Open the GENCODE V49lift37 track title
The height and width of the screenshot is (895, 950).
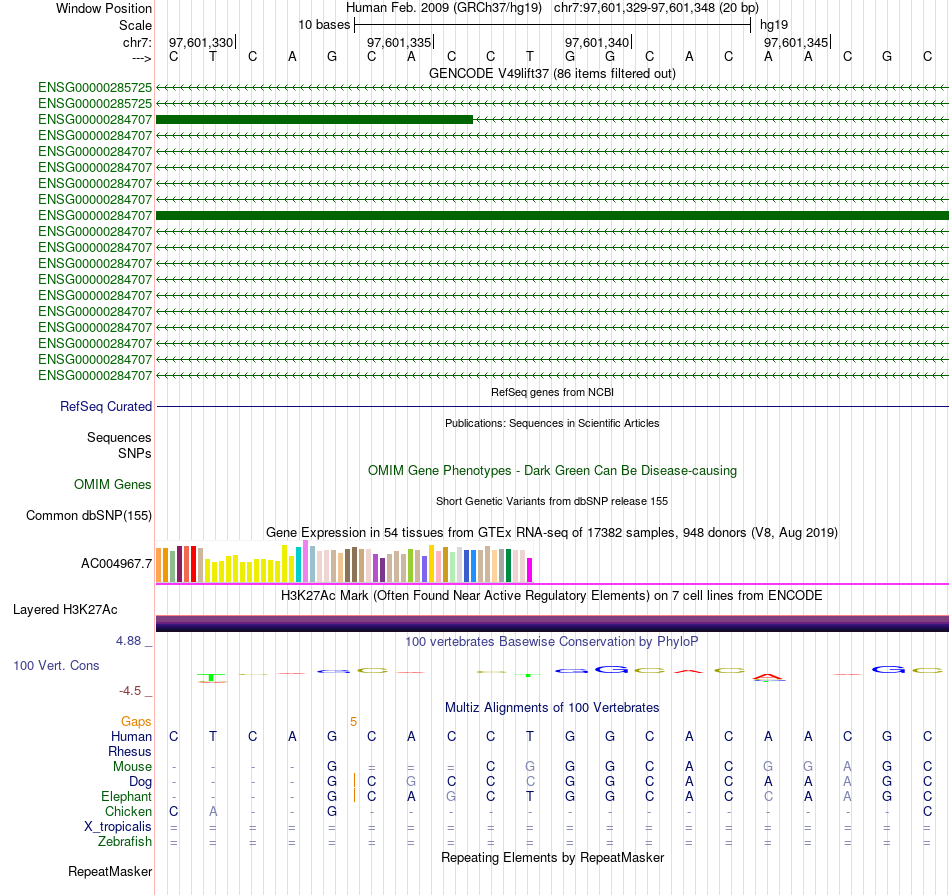click(552, 73)
